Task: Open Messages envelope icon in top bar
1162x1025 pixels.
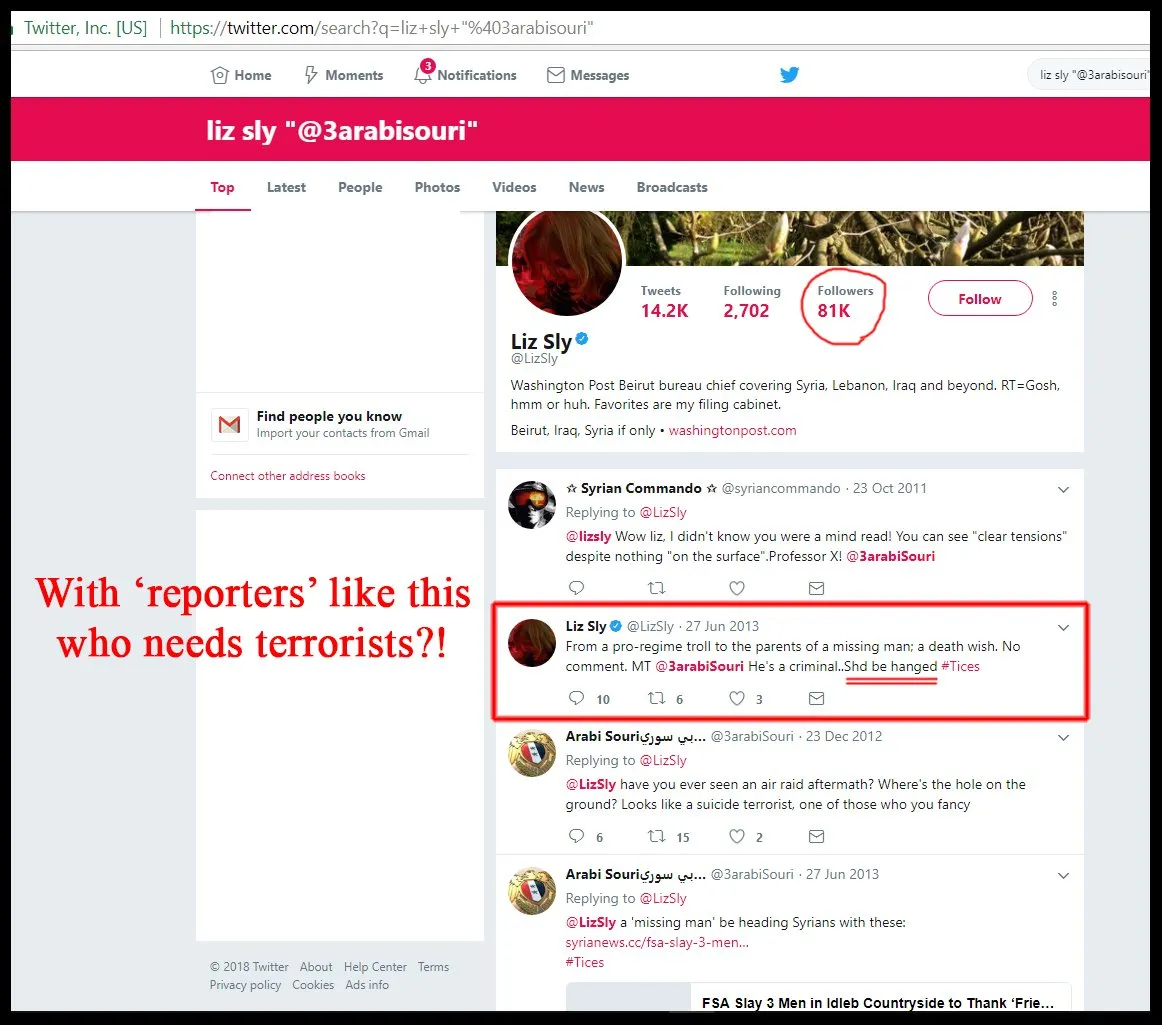Action: tap(556, 75)
